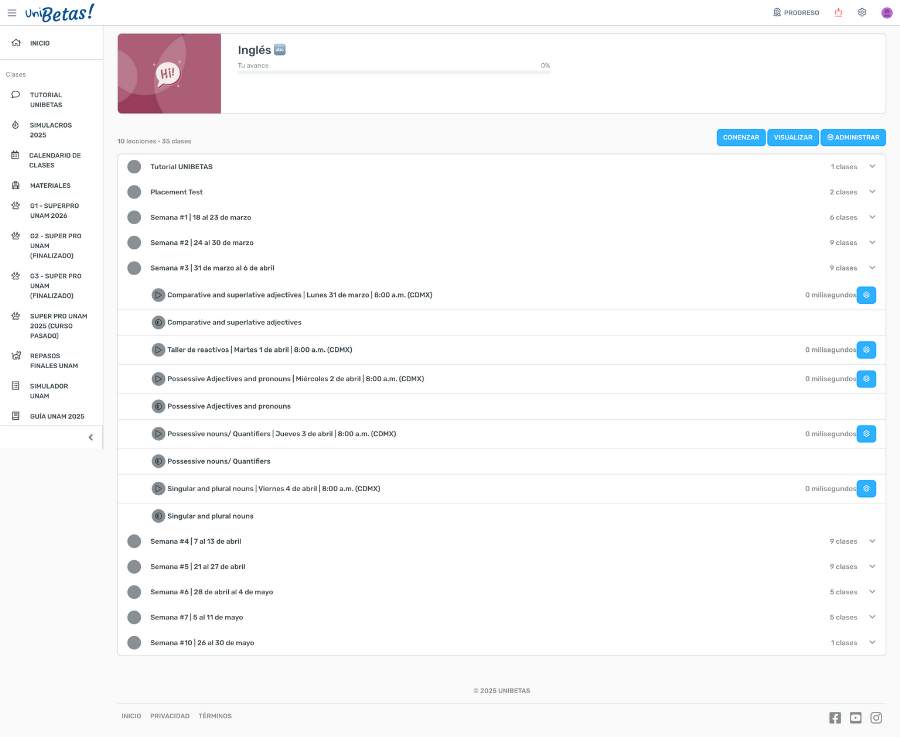
Task: Expand the Semana #2 lesson chevron
Action: click(x=872, y=243)
